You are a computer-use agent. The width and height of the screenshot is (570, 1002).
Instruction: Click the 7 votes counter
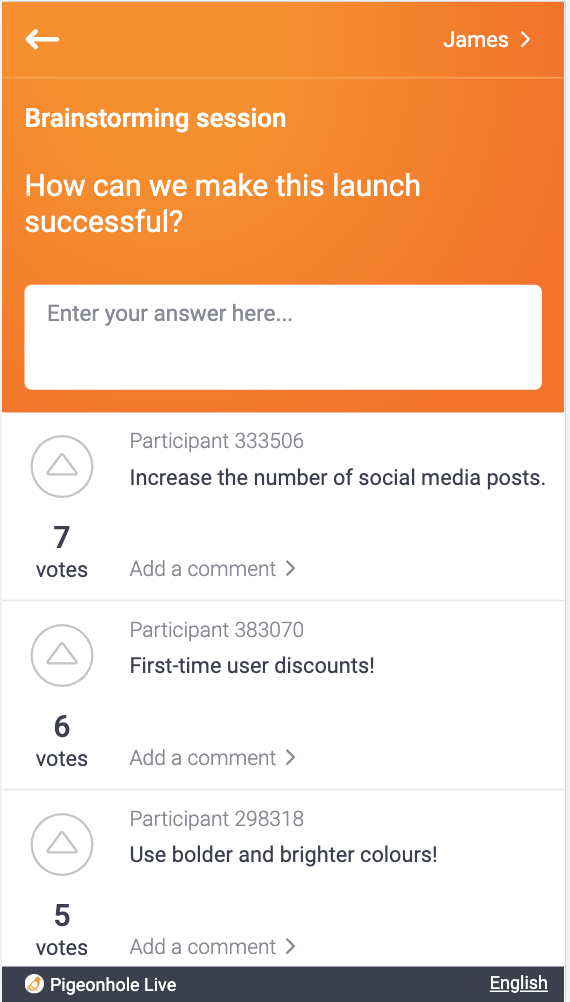coord(62,550)
